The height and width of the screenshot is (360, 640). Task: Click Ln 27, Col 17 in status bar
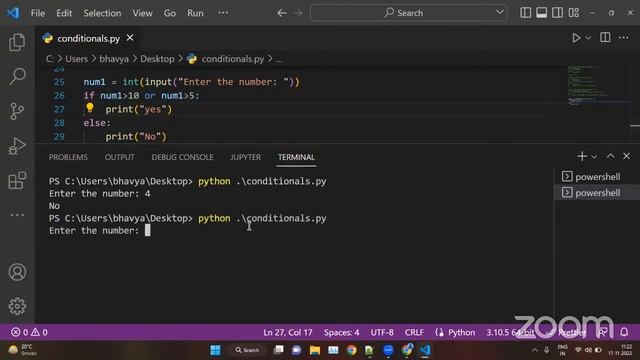pyautogui.click(x=288, y=332)
